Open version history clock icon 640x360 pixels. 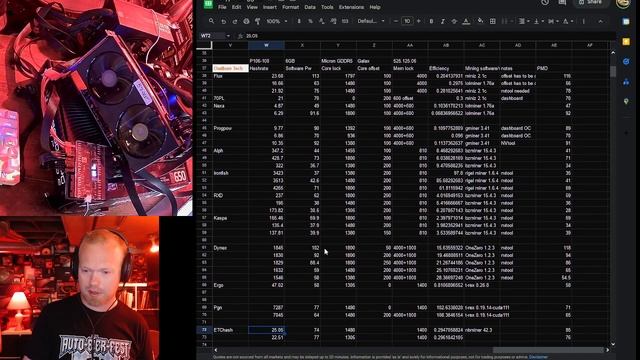point(545,2)
